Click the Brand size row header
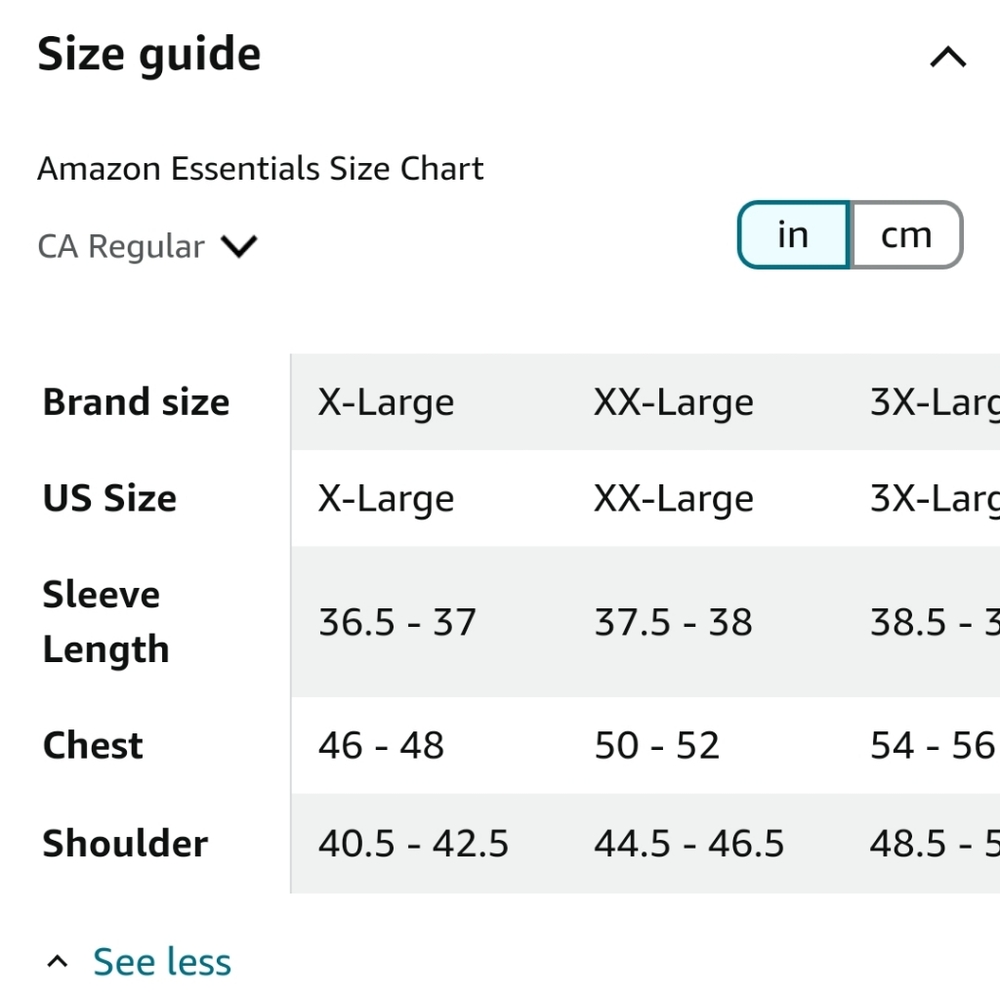Viewport: 1000px width, 998px height. tap(135, 401)
